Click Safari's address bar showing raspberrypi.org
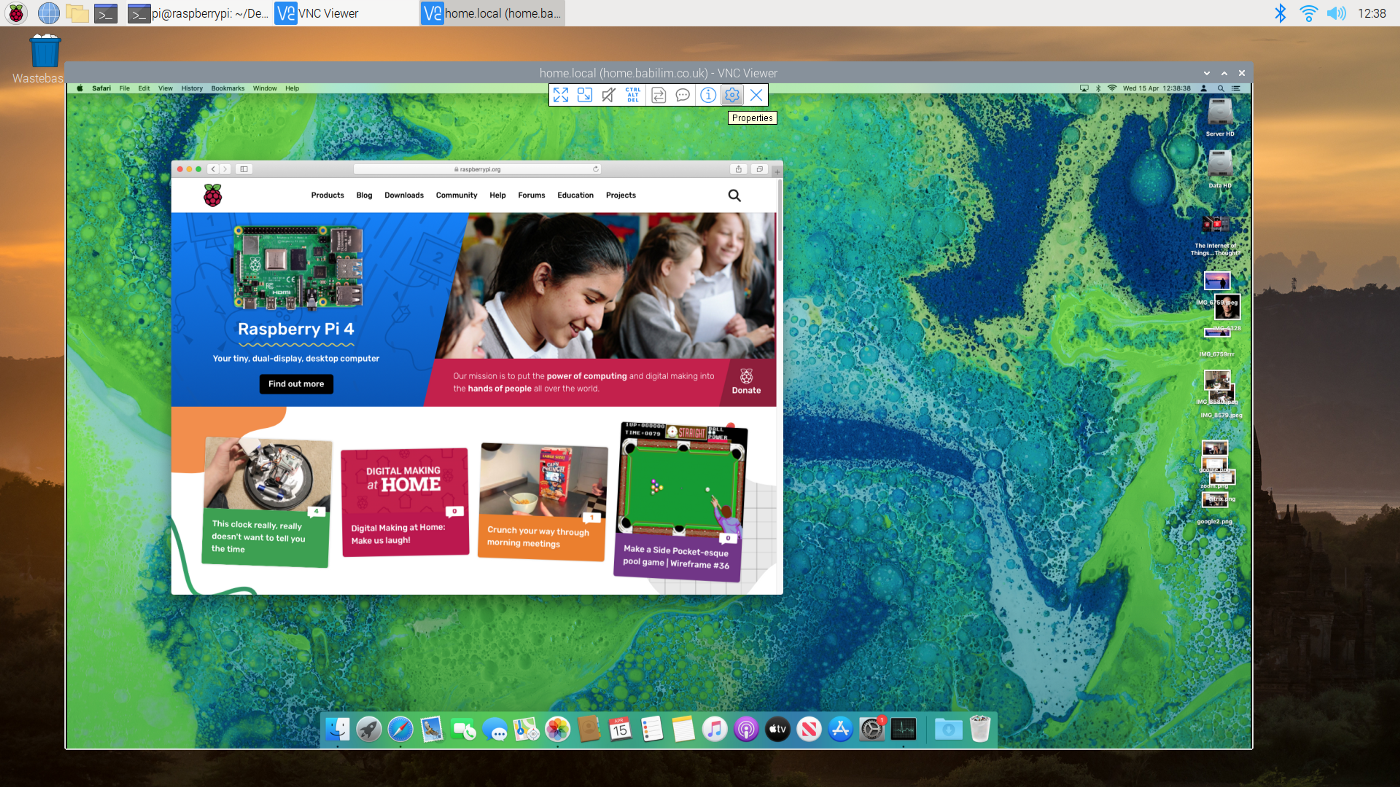 tap(476, 168)
